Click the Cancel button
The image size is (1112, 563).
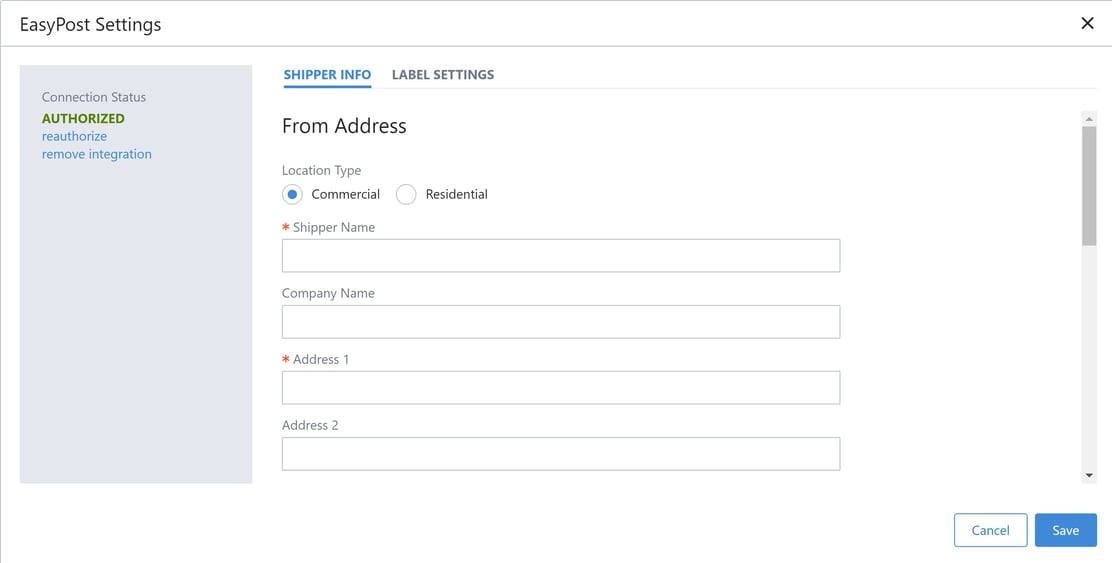coord(990,530)
